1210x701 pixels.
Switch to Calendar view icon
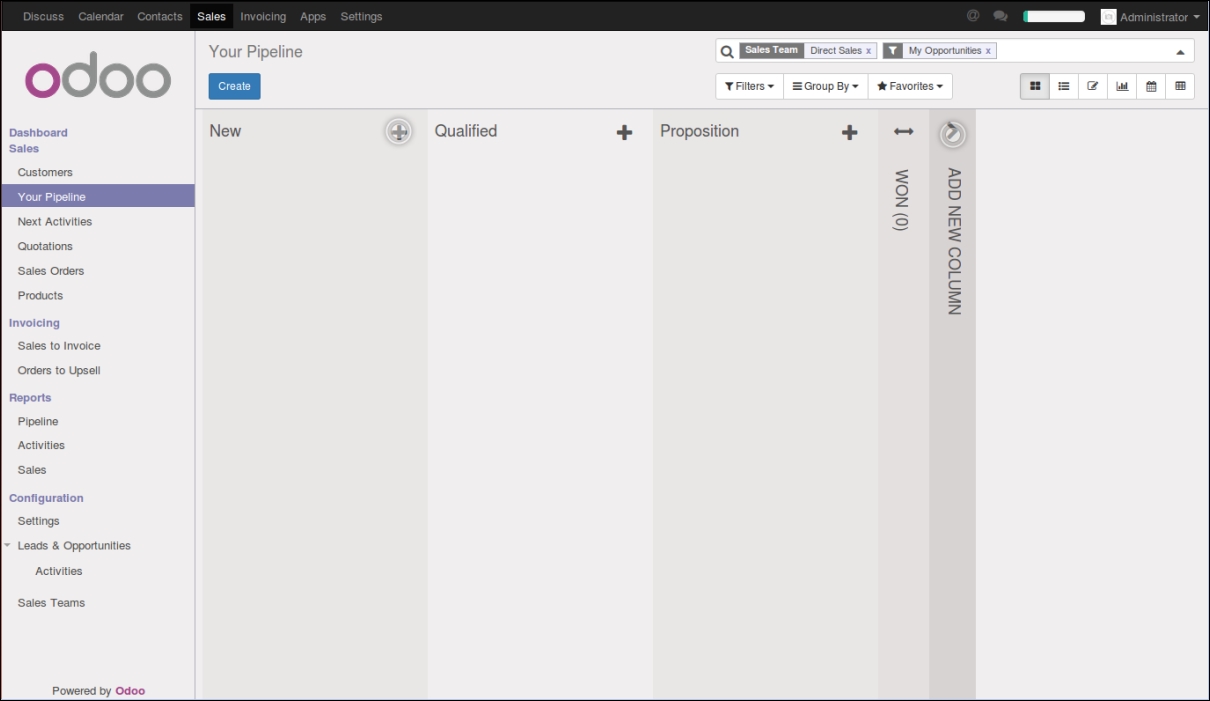1151,86
